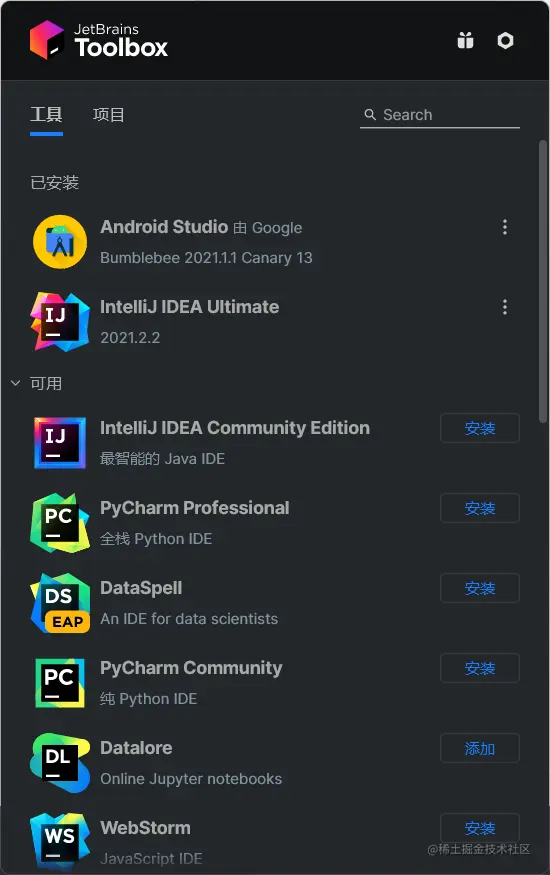550x875 pixels.
Task: Open IntelliJ IDEA Ultimate three-dot menu
Action: pos(505,307)
